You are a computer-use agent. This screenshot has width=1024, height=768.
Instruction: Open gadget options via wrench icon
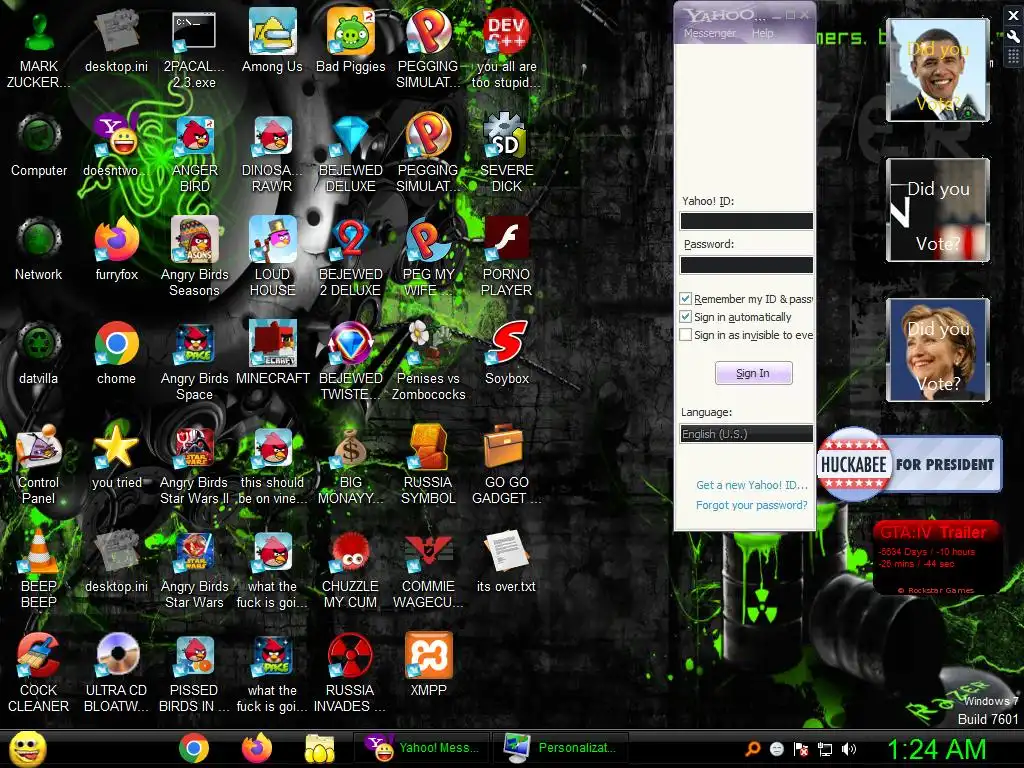coord(1013,36)
